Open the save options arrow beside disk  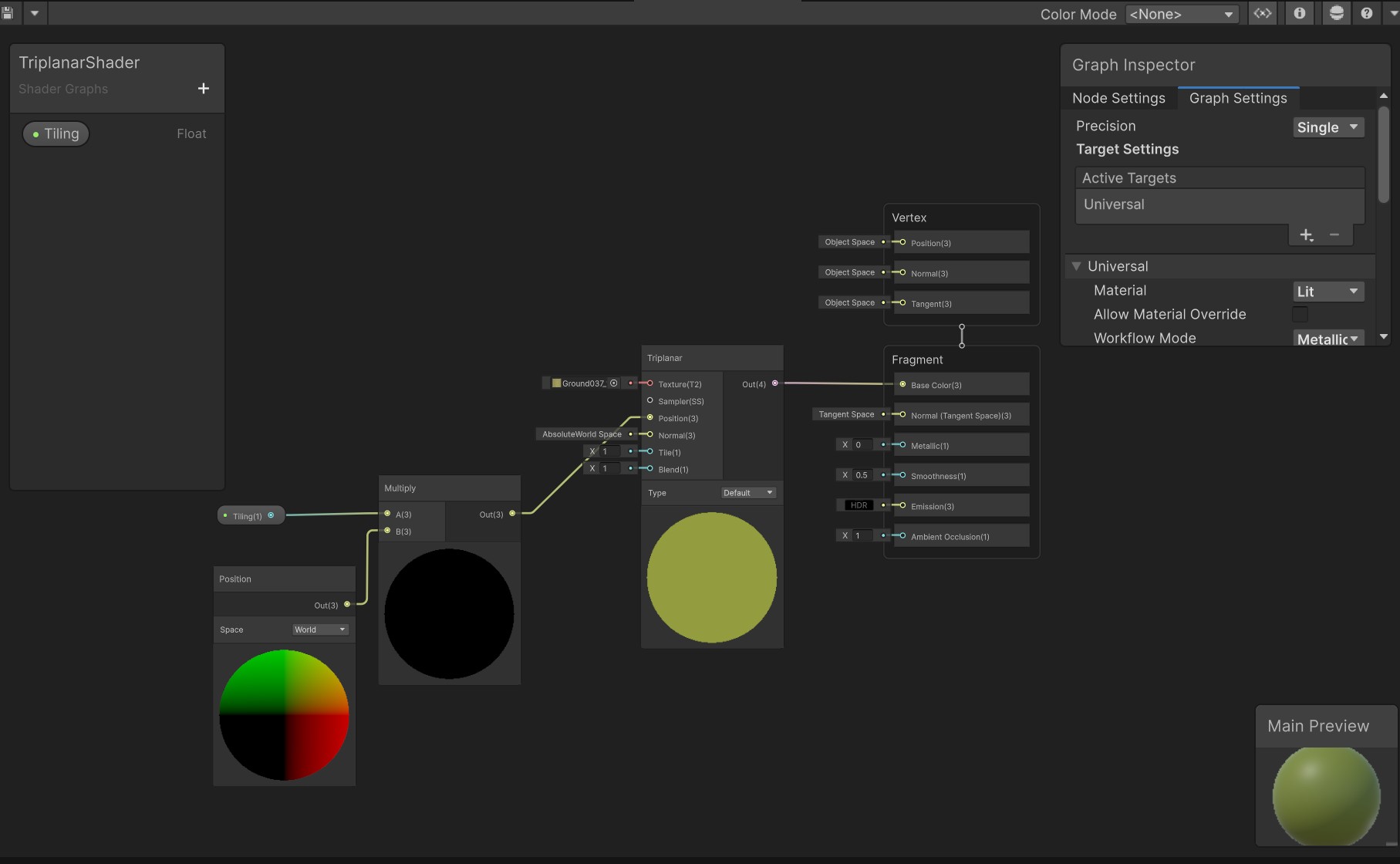coord(35,13)
